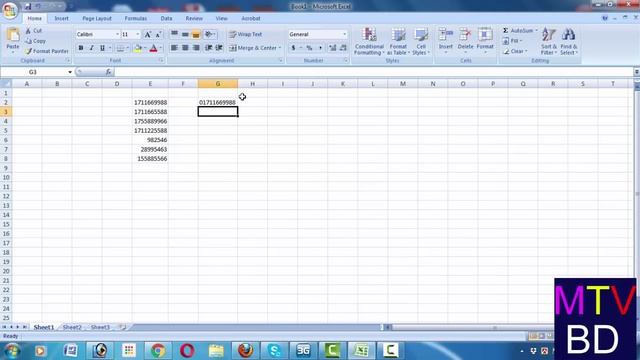Click the Insert Function fx icon
This screenshot has height=360, width=640.
pos(108,72)
